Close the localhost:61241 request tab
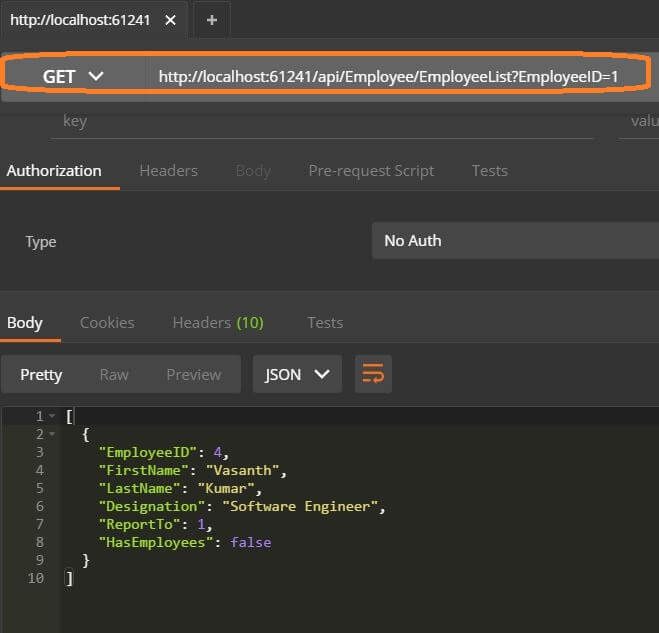This screenshot has width=659, height=633. (168, 20)
